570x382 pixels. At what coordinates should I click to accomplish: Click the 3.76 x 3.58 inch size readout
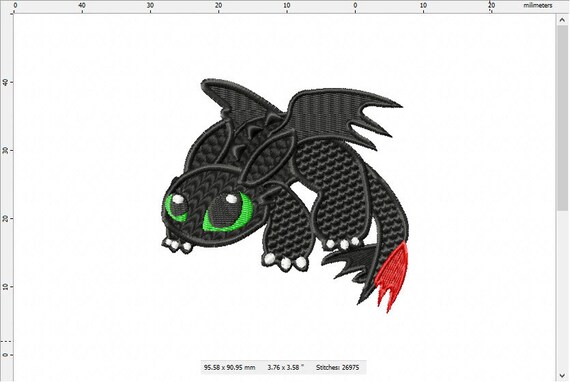click(x=285, y=367)
